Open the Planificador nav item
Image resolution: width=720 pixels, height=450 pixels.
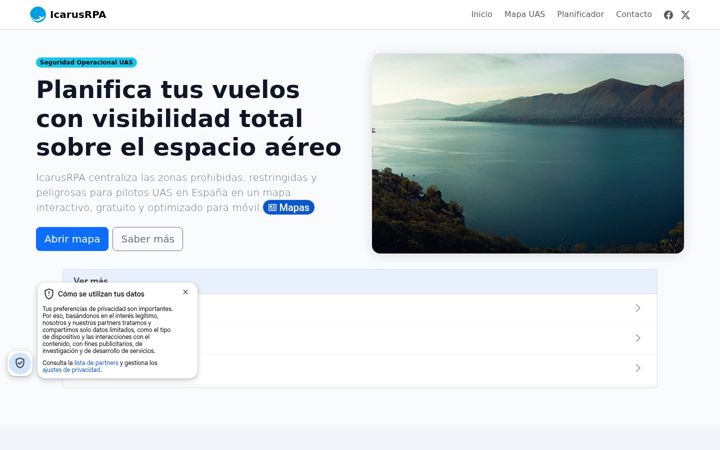pos(580,14)
